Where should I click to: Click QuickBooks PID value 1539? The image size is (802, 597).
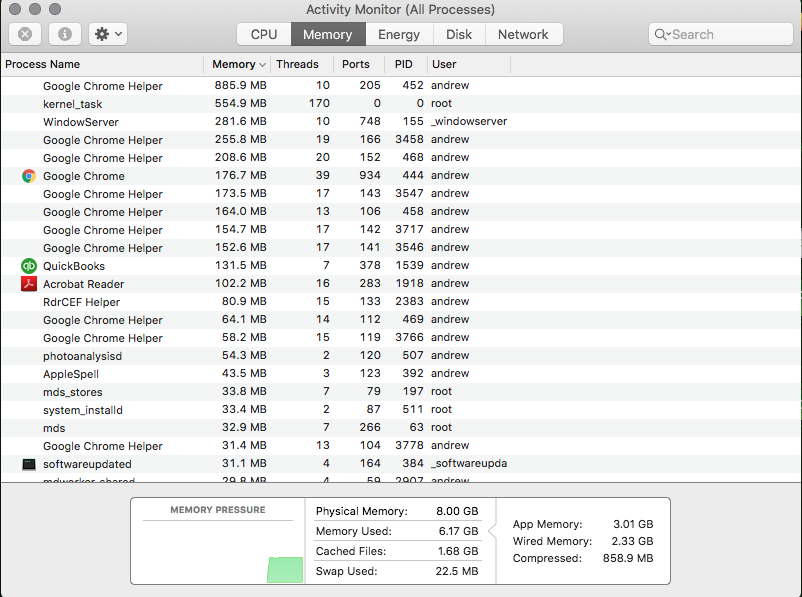(x=409, y=266)
